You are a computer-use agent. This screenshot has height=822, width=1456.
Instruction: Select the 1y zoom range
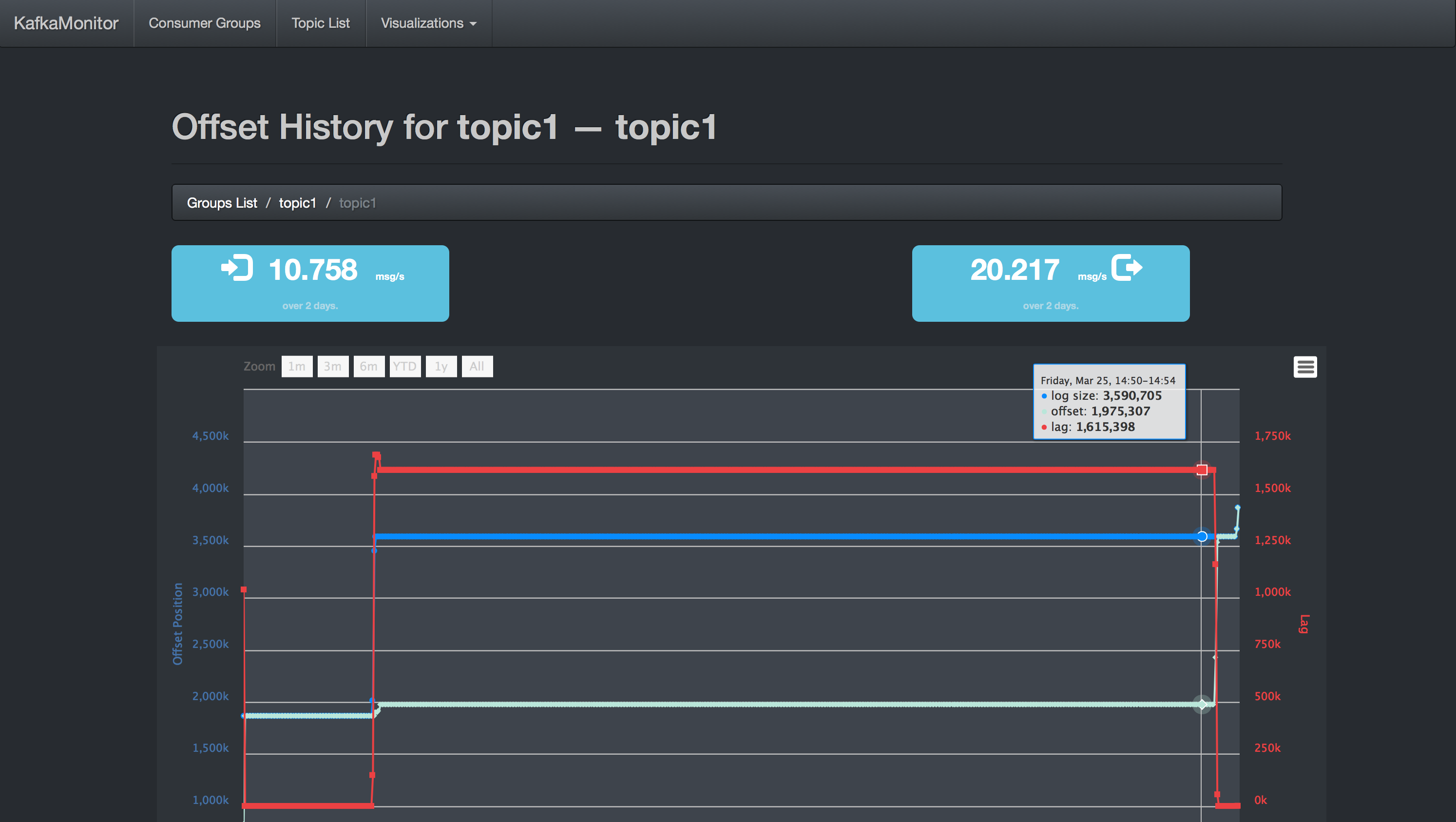441,366
